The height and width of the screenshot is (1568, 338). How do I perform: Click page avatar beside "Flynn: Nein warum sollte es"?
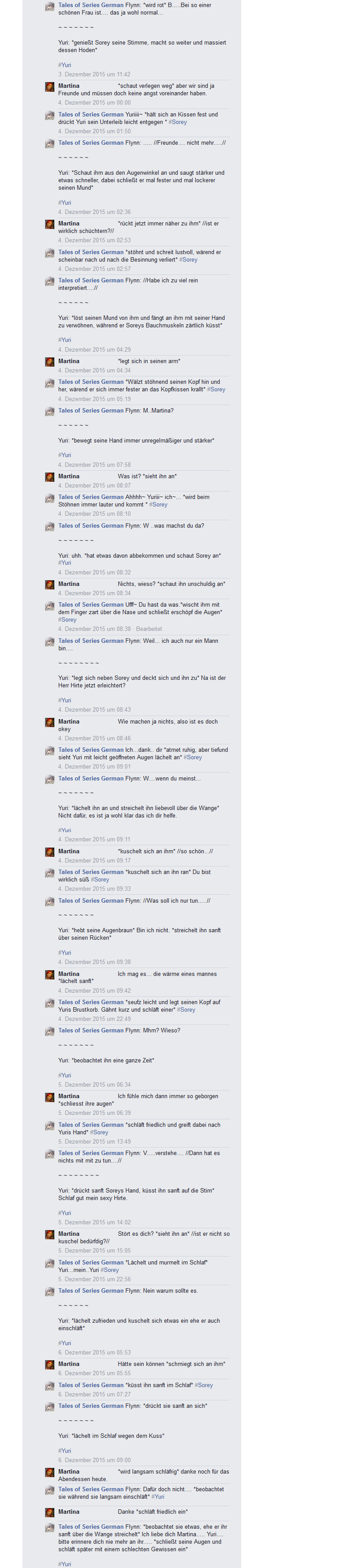coord(49,1292)
